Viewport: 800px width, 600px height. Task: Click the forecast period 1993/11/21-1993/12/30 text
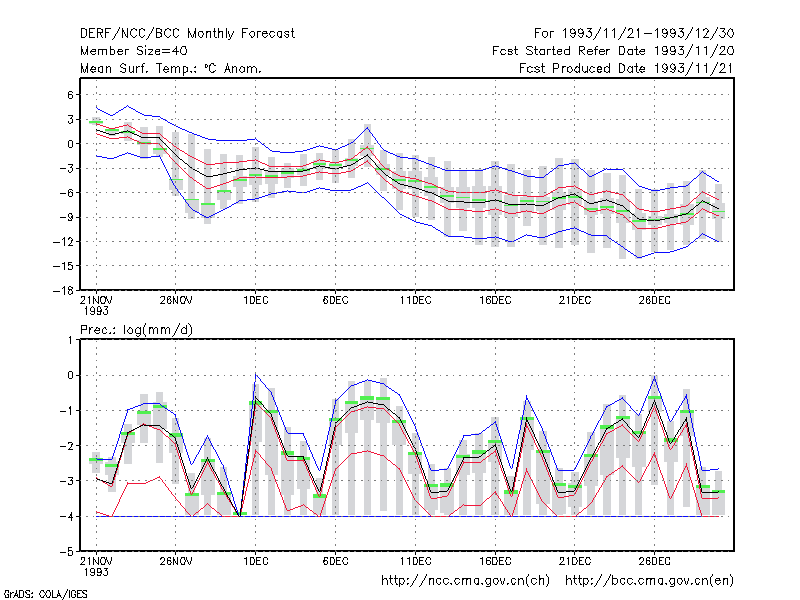634,34
